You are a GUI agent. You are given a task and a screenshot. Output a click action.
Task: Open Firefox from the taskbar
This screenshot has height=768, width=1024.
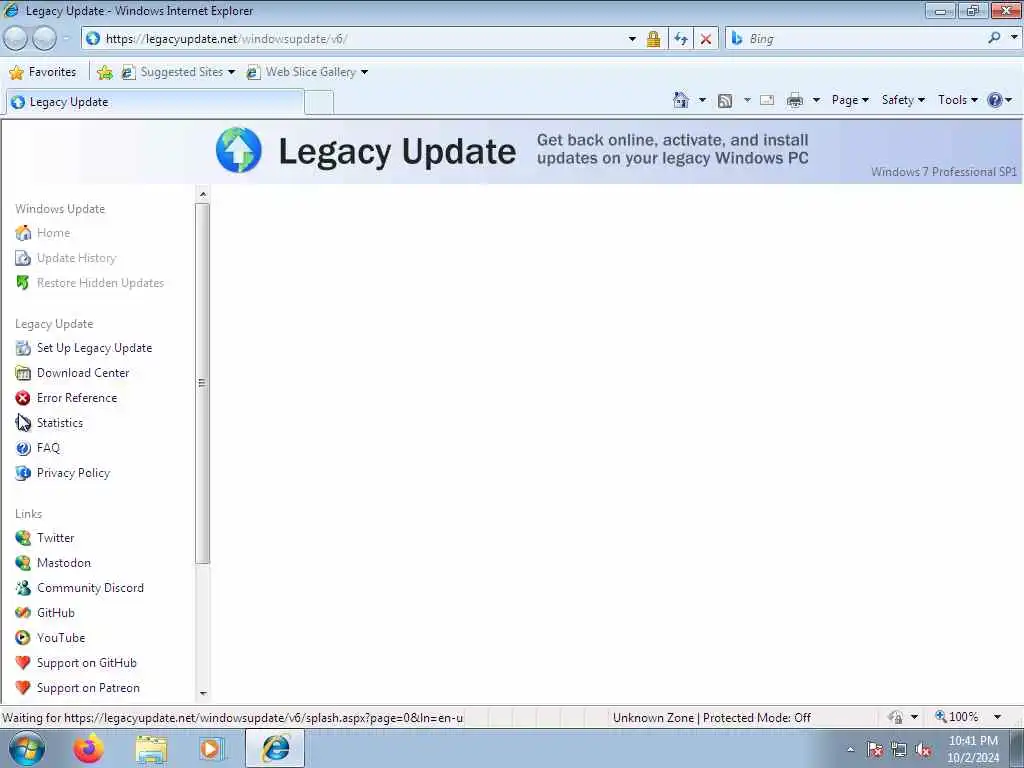[x=88, y=748]
